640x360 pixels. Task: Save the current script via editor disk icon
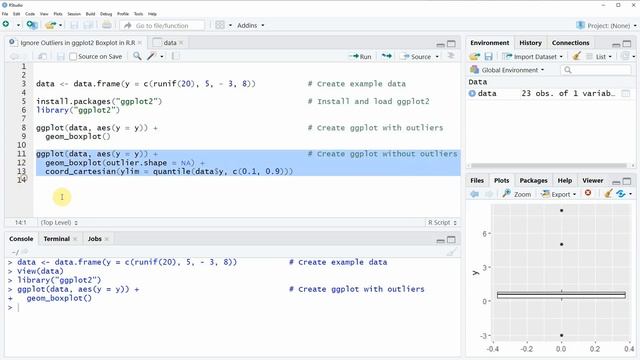point(61,56)
